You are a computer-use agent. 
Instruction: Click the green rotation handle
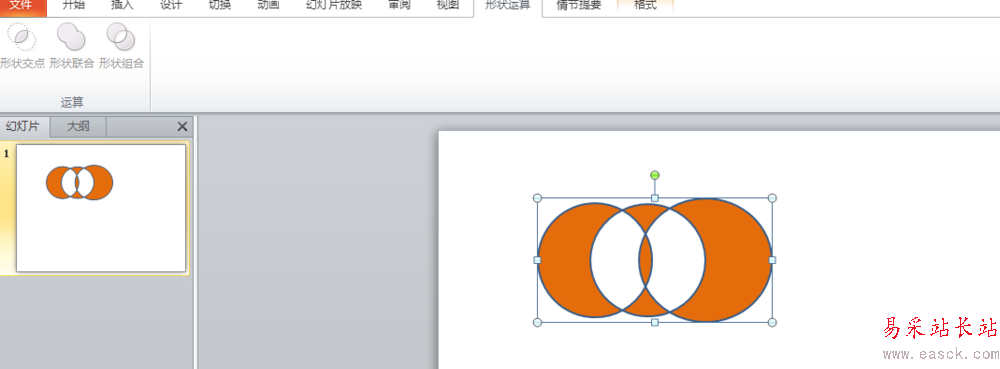click(654, 175)
